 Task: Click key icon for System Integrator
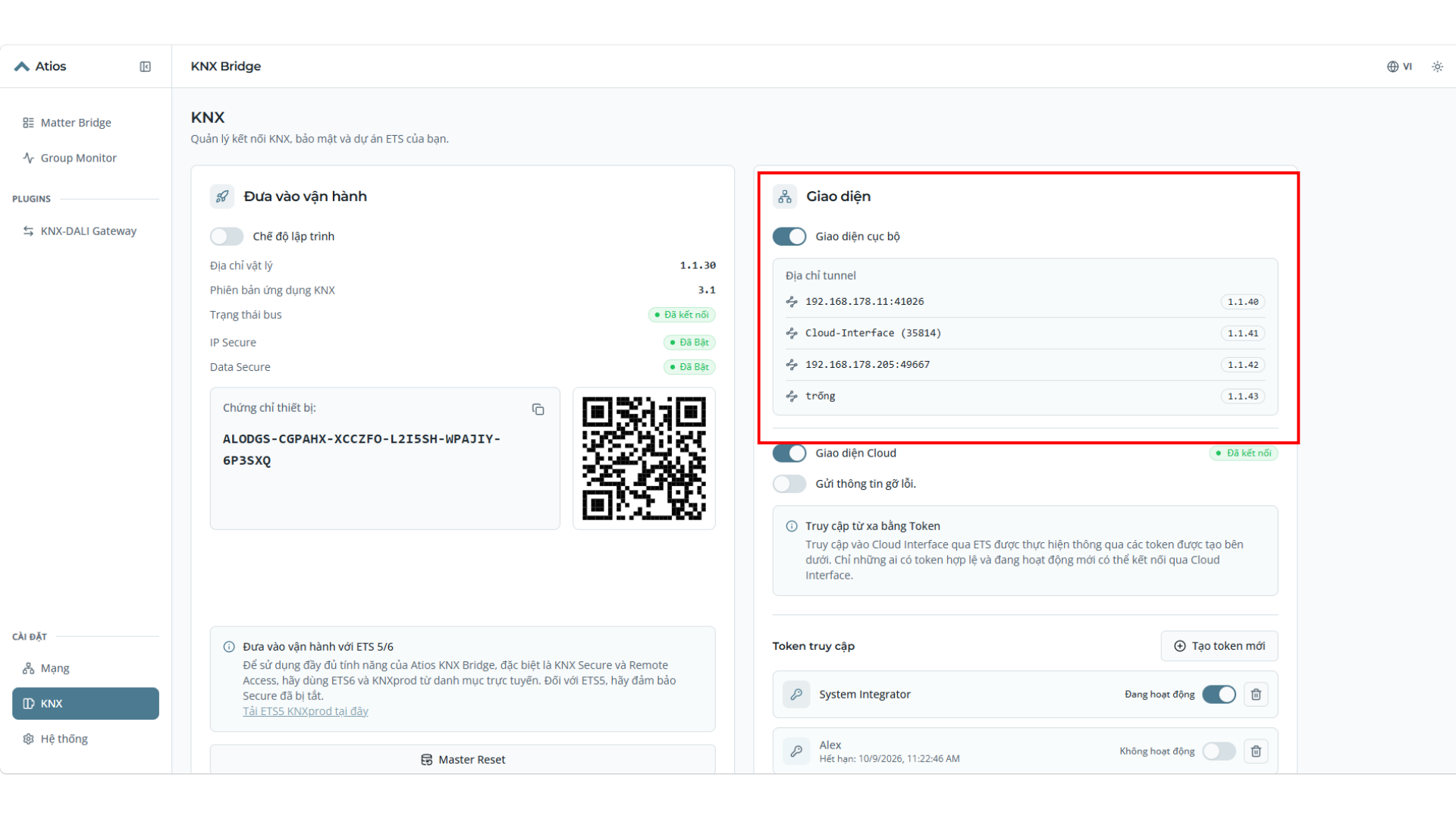pos(796,694)
